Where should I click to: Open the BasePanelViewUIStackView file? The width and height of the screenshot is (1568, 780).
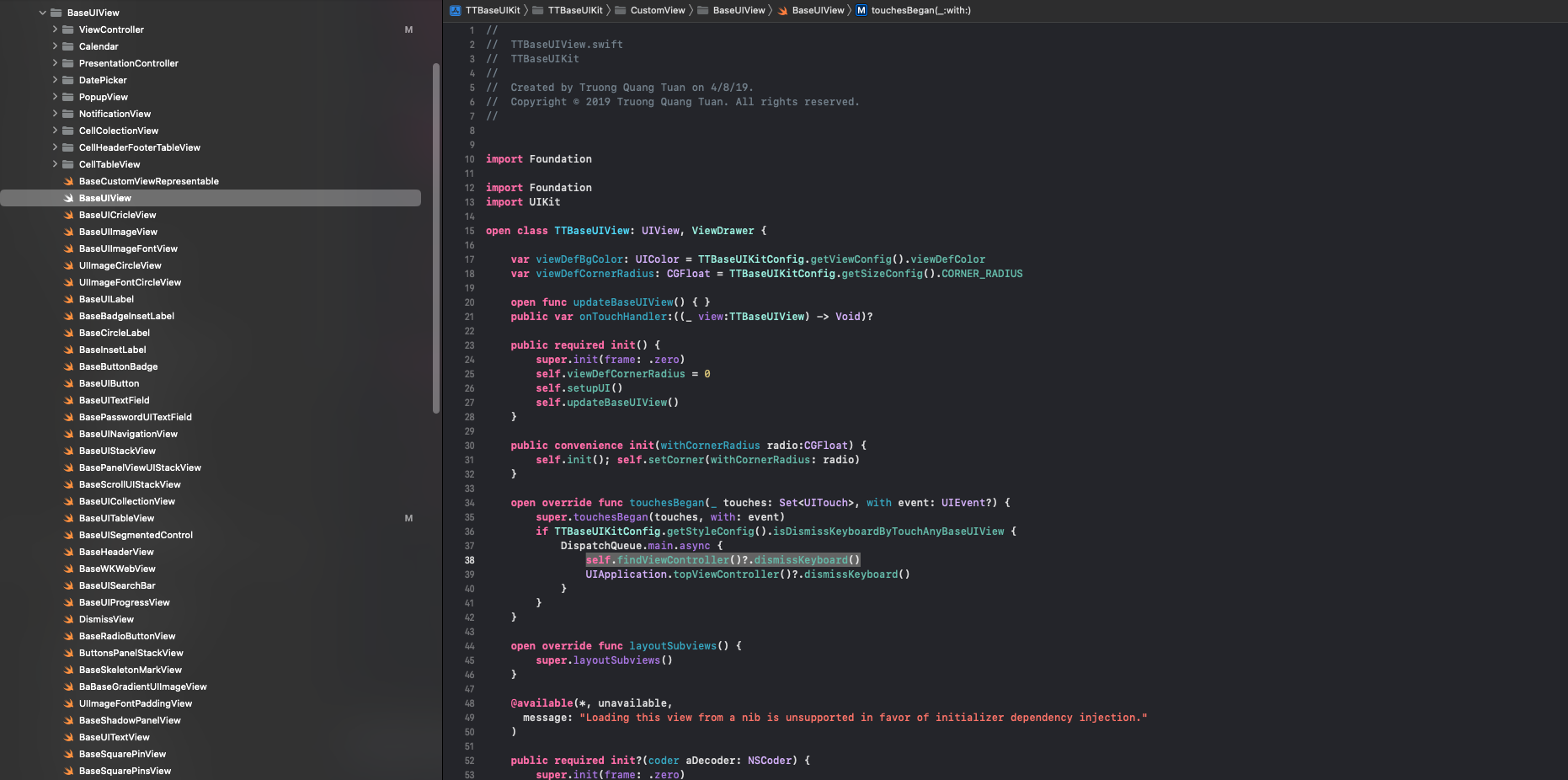click(x=140, y=467)
